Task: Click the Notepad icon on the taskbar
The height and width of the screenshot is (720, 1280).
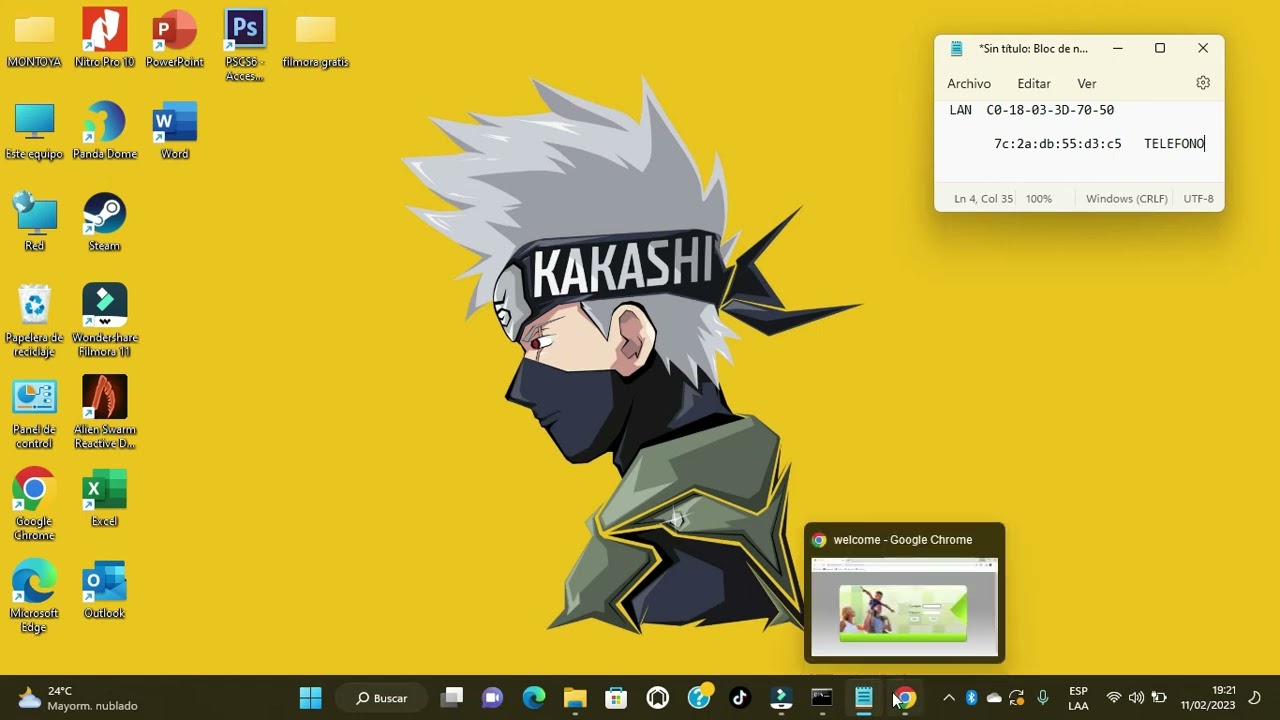Action: point(864,698)
